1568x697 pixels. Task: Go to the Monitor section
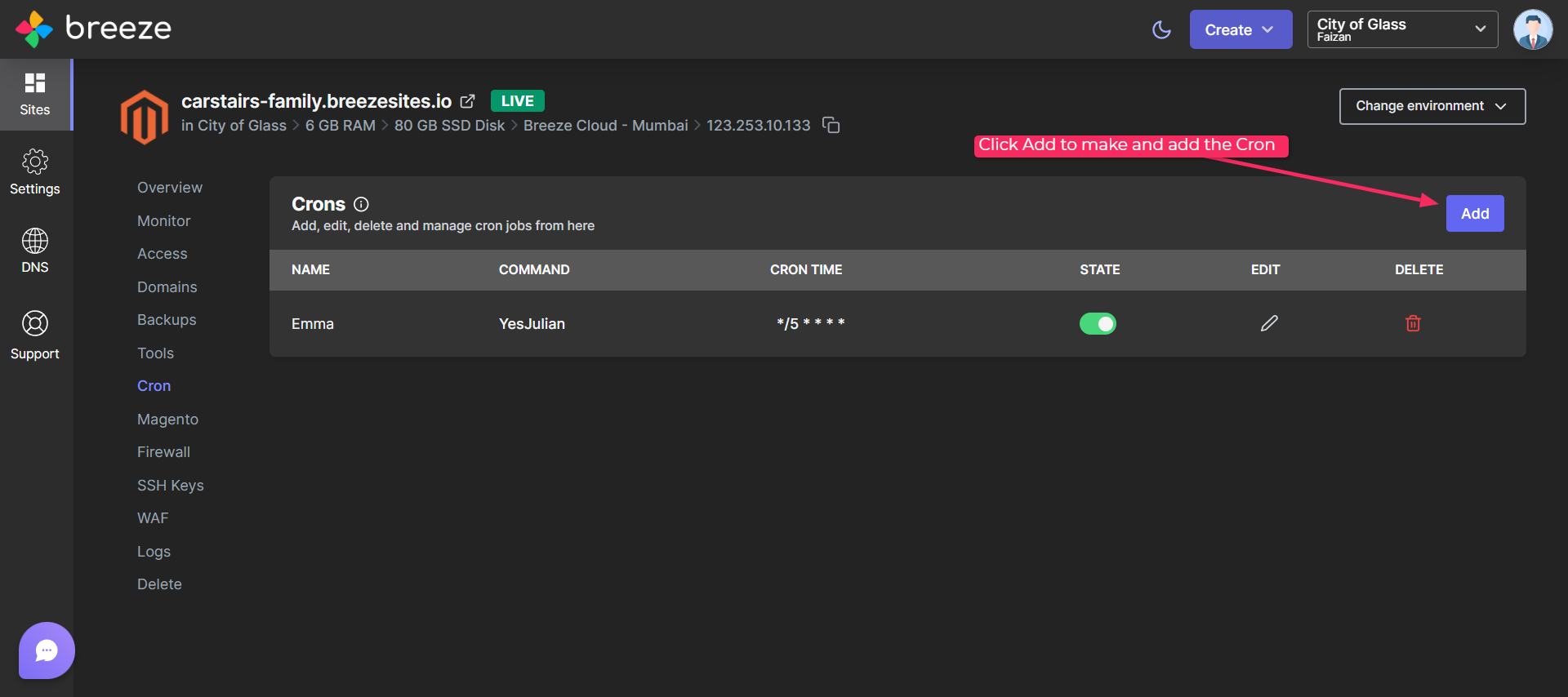point(163,221)
